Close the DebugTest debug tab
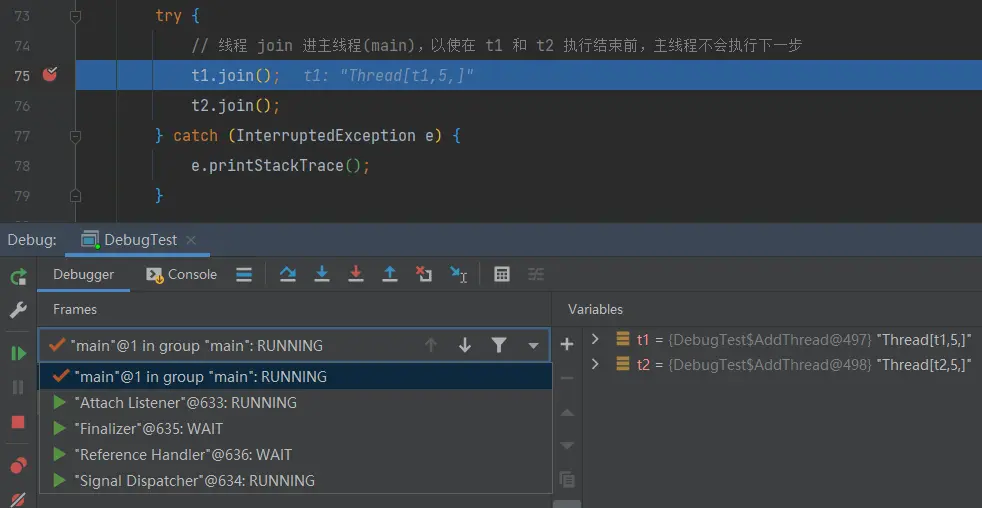982x508 pixels. (191, 240)
